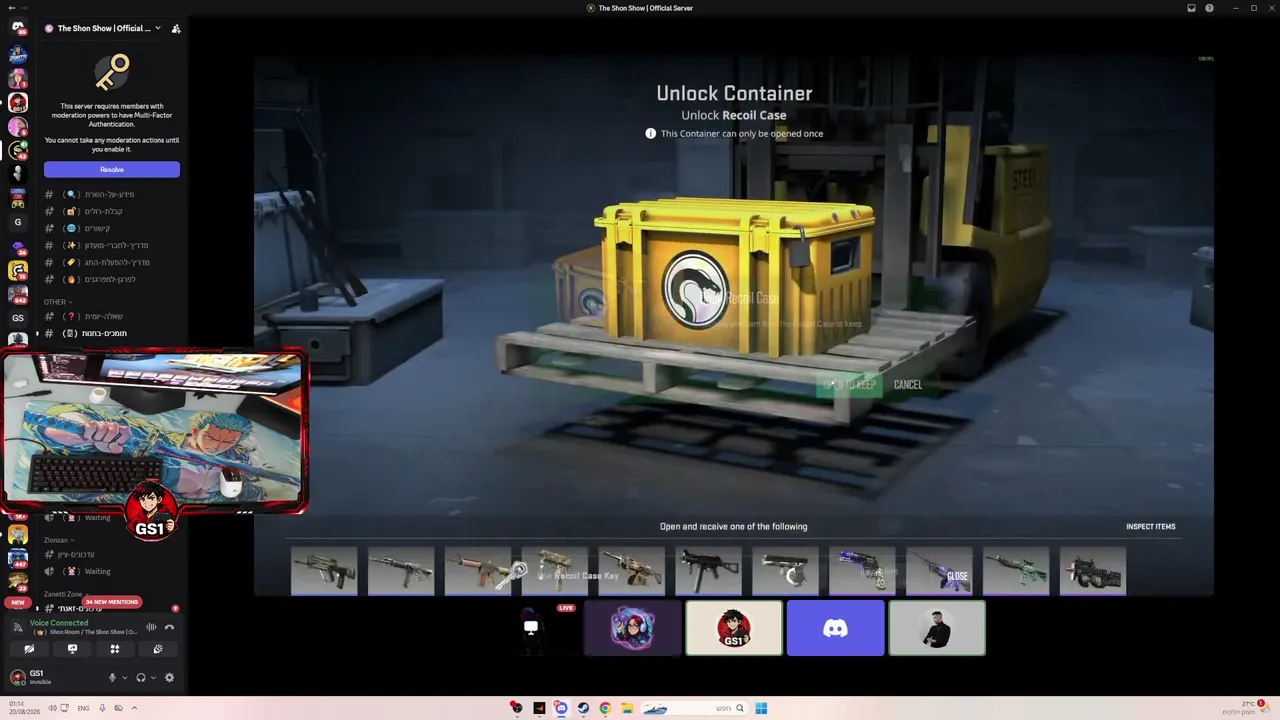
Task: Open the Gaming Zone server icon
Action: click(x=17, y=198)
